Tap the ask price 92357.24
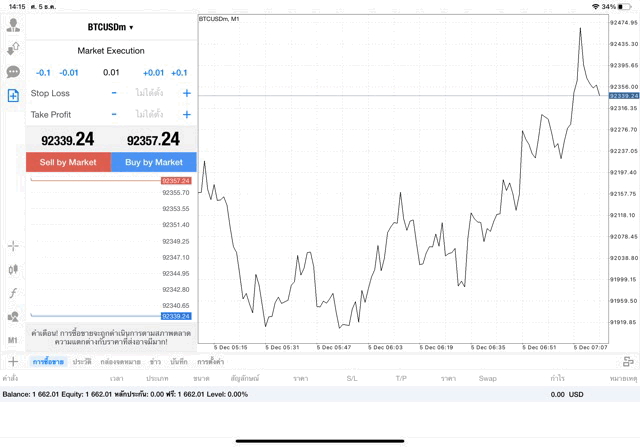 [x=153, y=140]
